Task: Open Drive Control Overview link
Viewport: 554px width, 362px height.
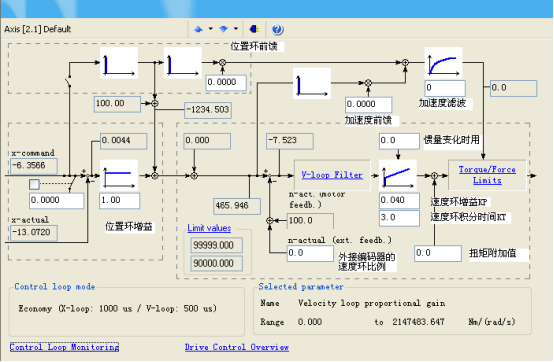Action: (237, 347)
